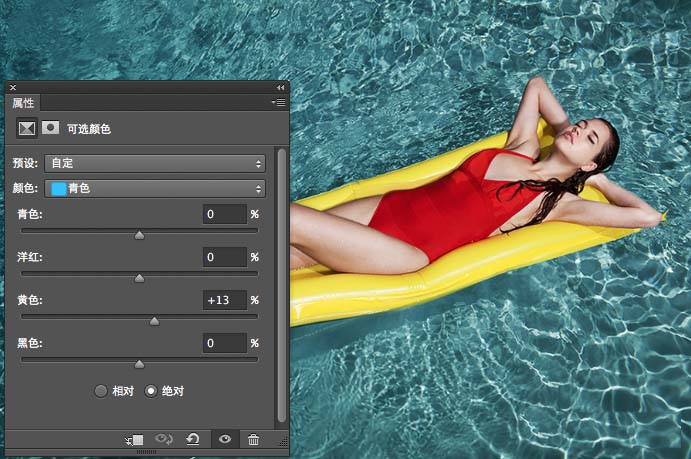Collapse the panel with double-arrow icon
The height and width of the screenshot is (459, 691).
click(281, 88)
